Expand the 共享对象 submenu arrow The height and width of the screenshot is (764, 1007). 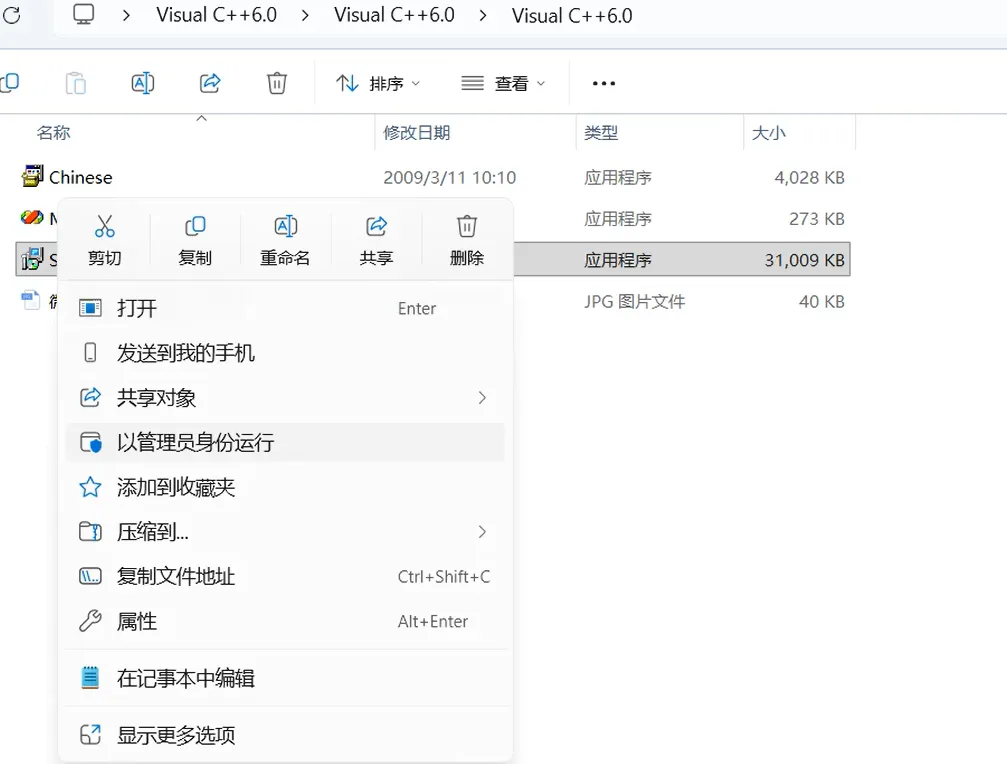click(x=482, y=398)
